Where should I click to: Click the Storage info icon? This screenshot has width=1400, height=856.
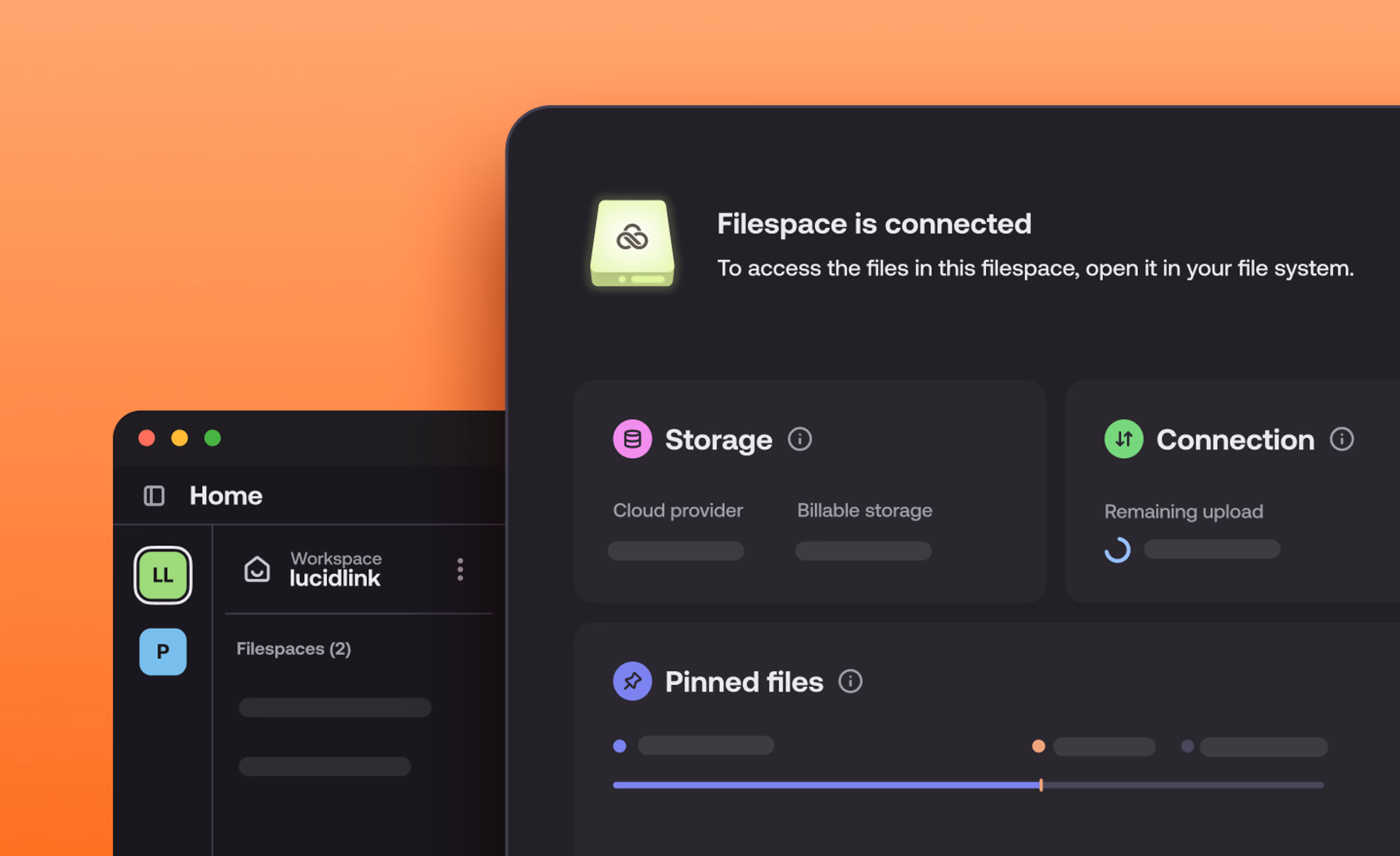(x=800, y=439)
